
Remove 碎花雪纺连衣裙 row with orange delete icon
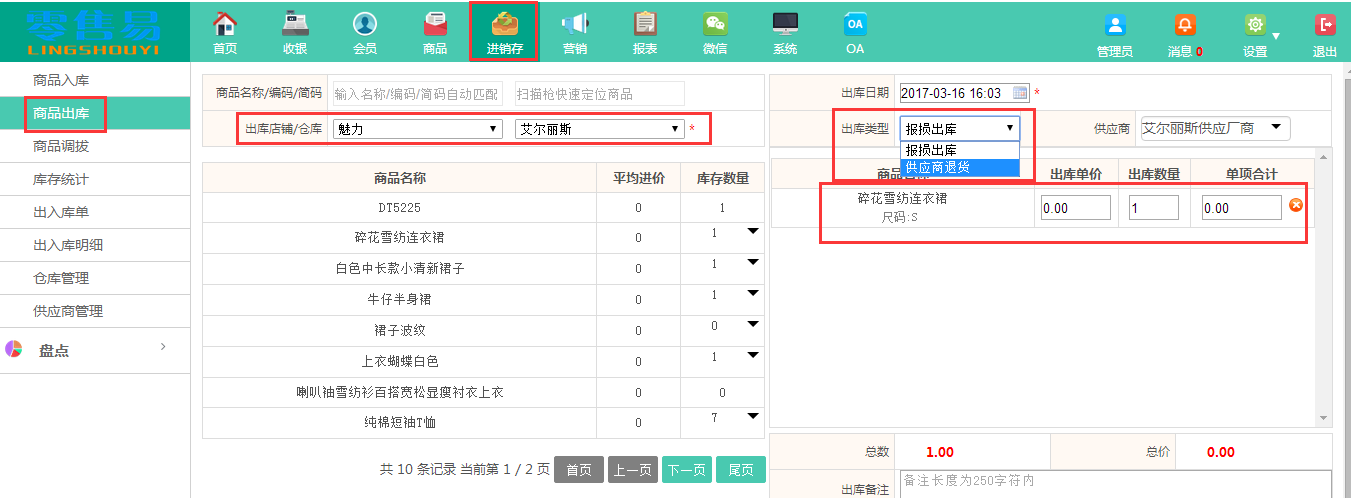tap(1296, 205)
